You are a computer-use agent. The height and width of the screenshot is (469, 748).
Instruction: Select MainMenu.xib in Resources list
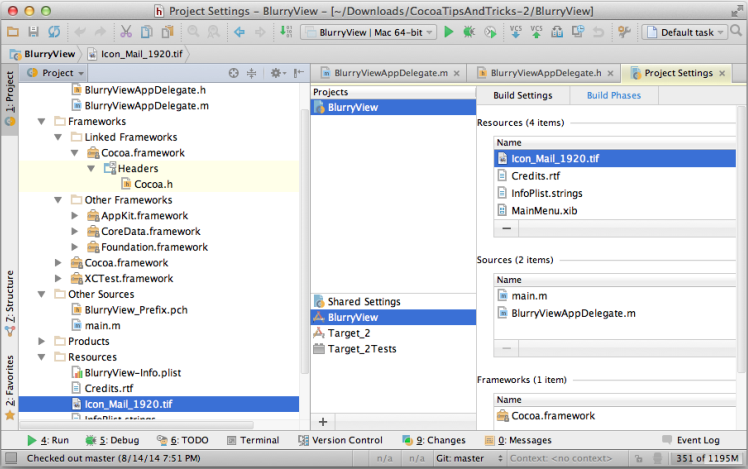[615, 210]
